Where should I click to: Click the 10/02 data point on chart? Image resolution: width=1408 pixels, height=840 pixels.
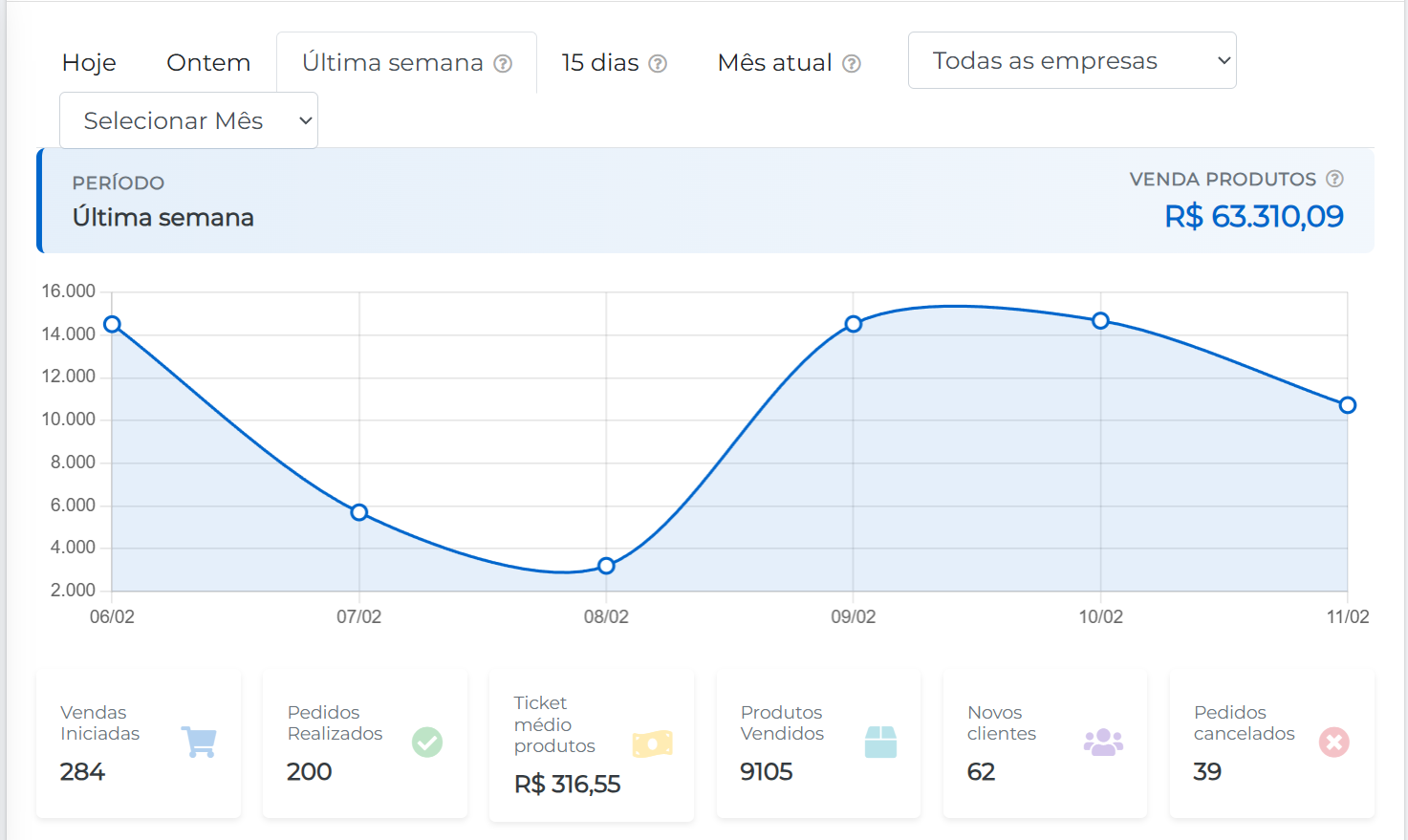1100,321
